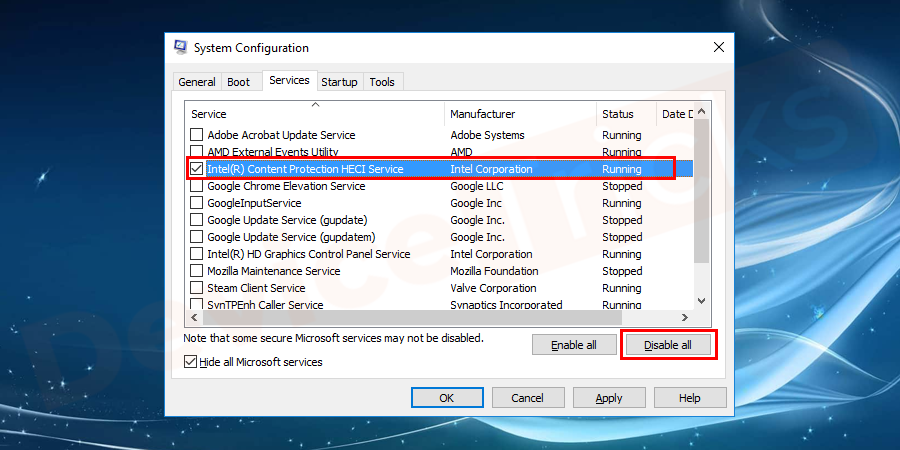Check the Google Update Service (gupdate) checkbox
The height and width of the screenshot is (450, 900).
click(x=197, y=220)
